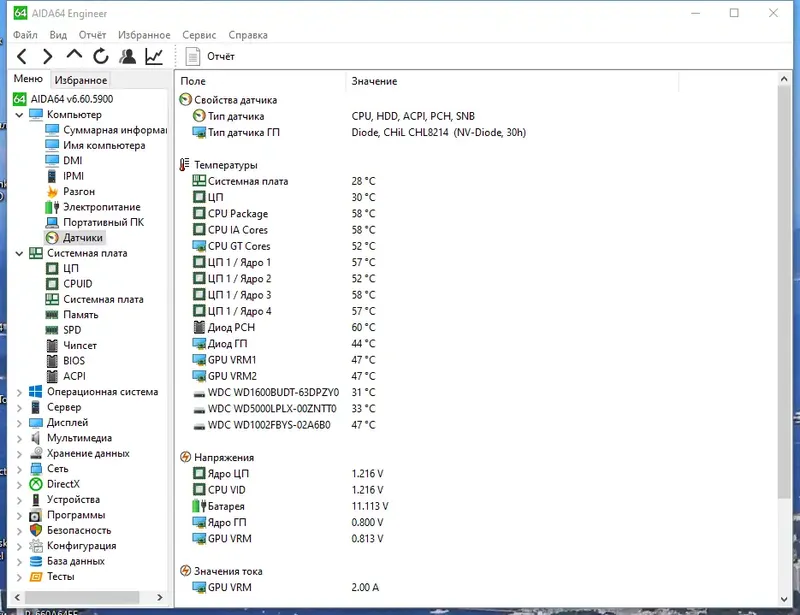This screenshot has height=615, width=800.
Task: Open the Вид menu
Action: (58, 35)
